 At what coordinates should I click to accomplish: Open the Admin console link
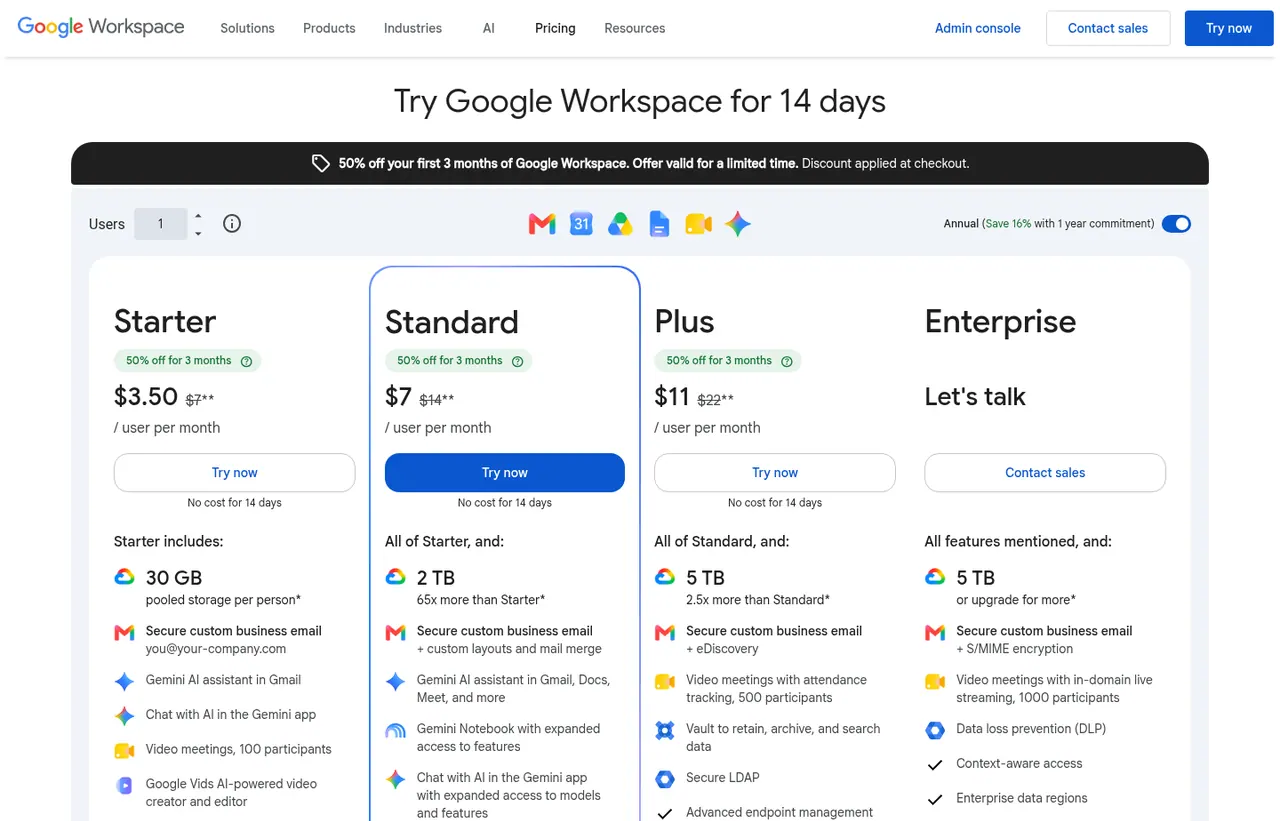point(978,28)
